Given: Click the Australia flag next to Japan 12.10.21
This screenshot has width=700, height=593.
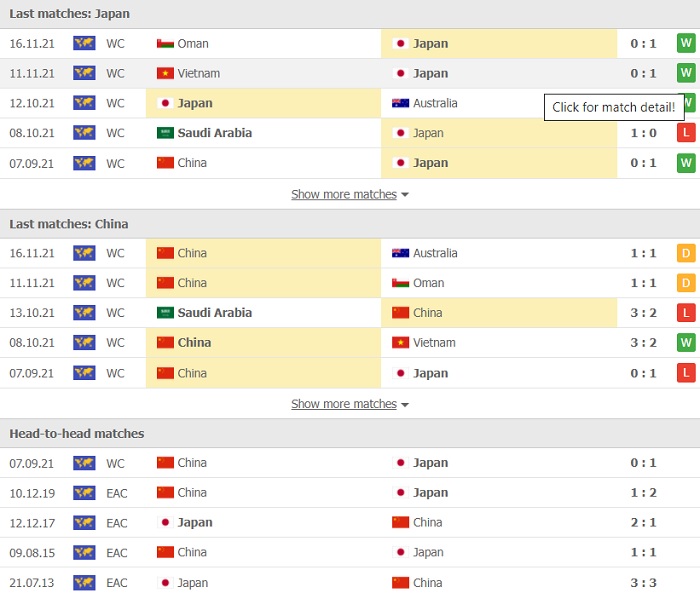Looking at the screenshot, I should (400, 103).
